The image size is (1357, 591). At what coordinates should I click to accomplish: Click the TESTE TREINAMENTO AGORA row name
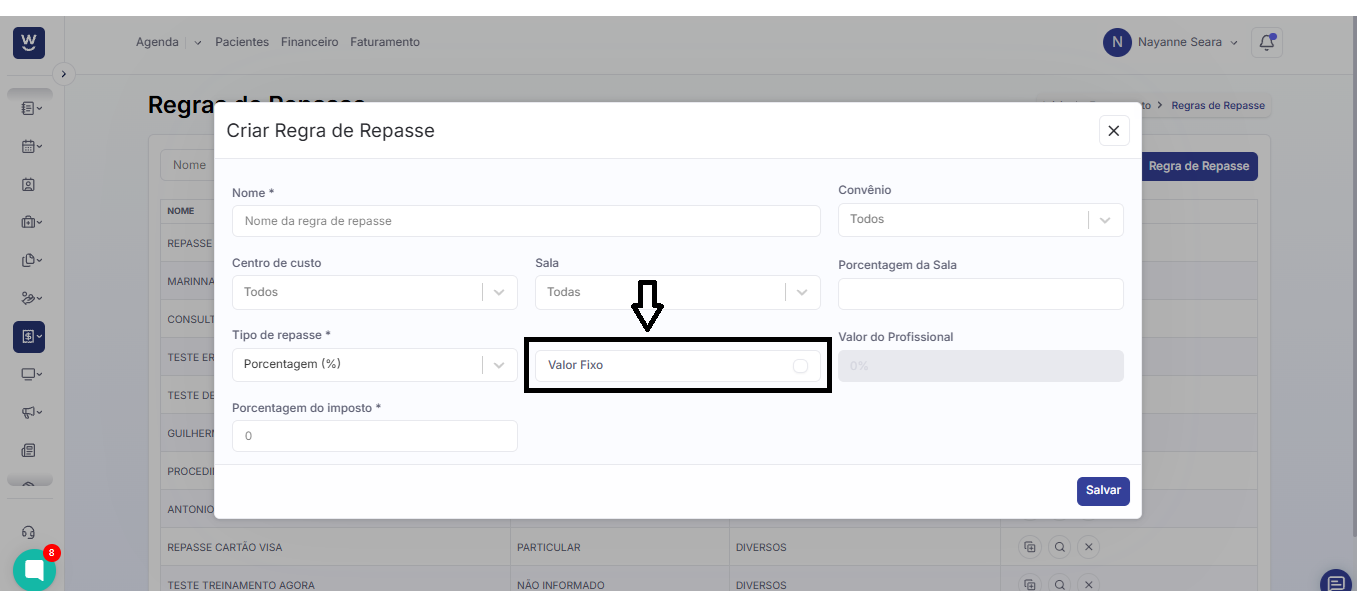point(241,585)
